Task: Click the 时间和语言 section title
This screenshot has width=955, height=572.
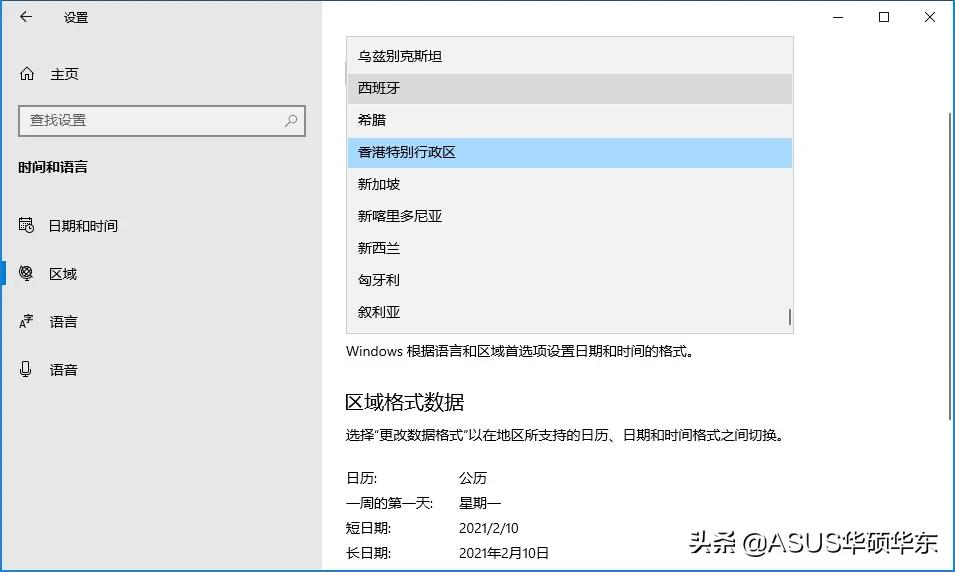Action: [x=52, y=168]
